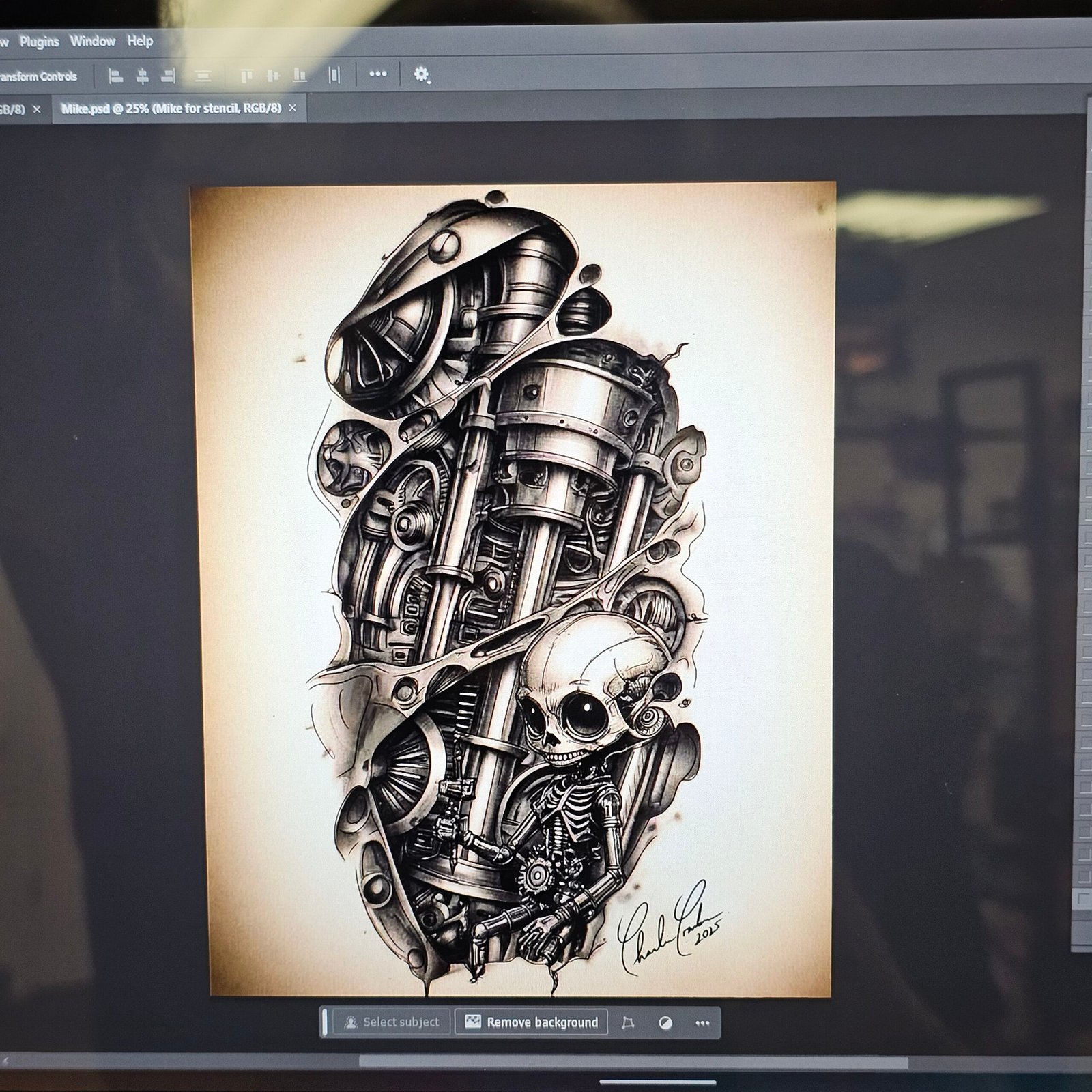Open the options bar gear settings dropdown

click(x=422, y=75)
